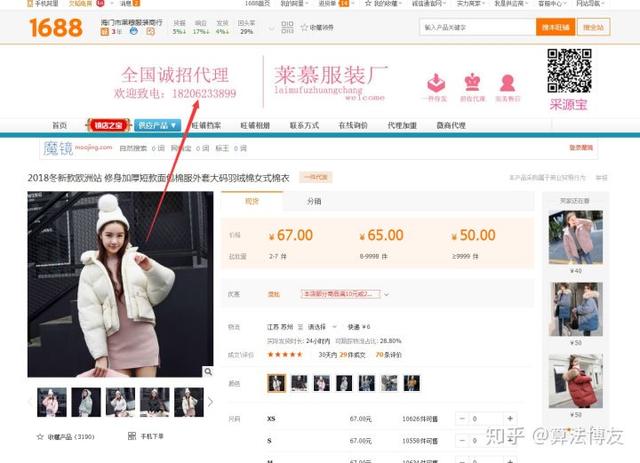Click the 1688 logo
This screenshot has height=463, width=640.
[x=56, y=27]
